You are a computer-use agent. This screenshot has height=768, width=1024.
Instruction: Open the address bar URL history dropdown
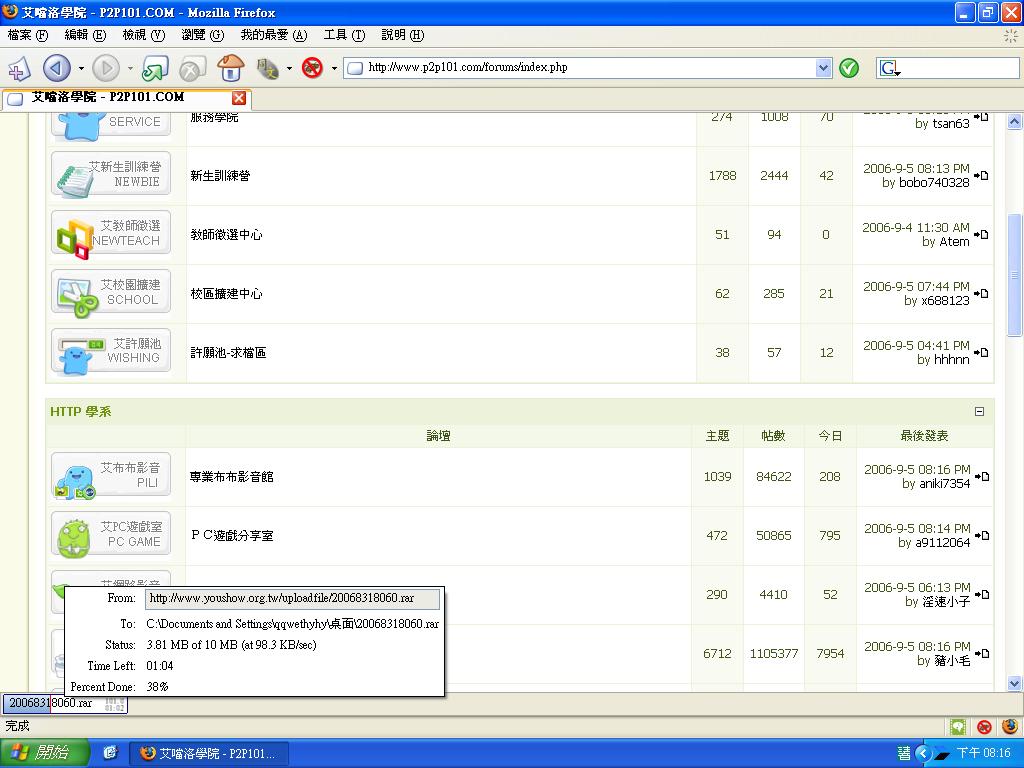(823, 68)
